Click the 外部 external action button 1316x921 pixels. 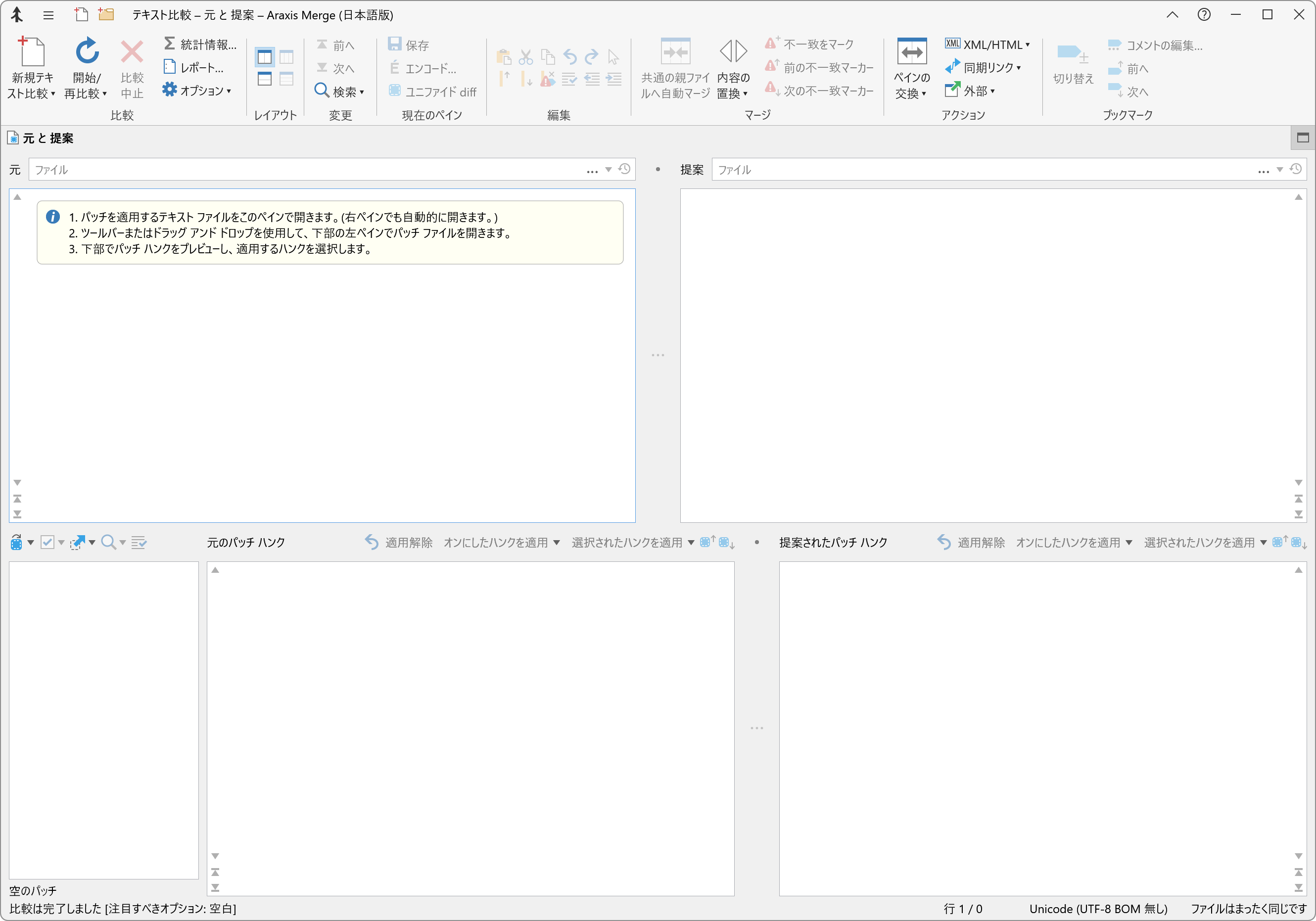pyautogui.click(x=970, y=91)
